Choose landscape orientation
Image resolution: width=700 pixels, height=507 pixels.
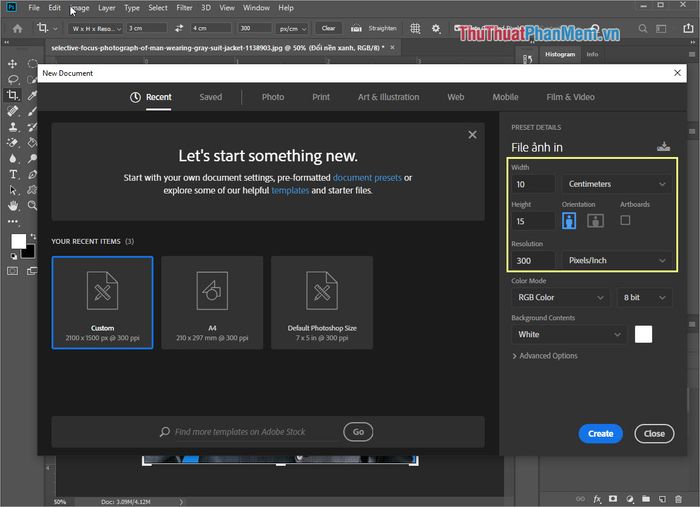click(x=596, y=220)
